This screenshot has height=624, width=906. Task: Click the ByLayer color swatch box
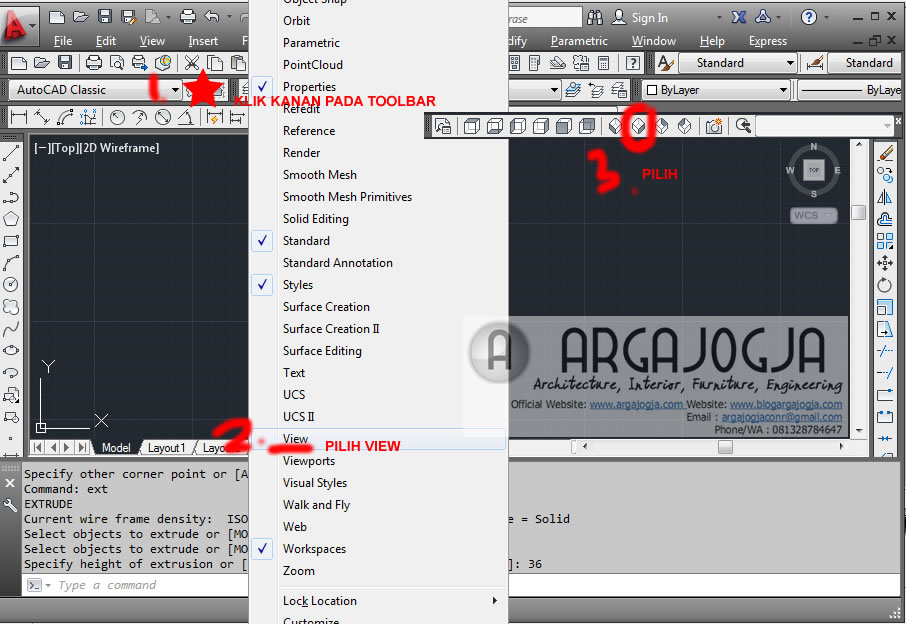(x=652, y=90)
